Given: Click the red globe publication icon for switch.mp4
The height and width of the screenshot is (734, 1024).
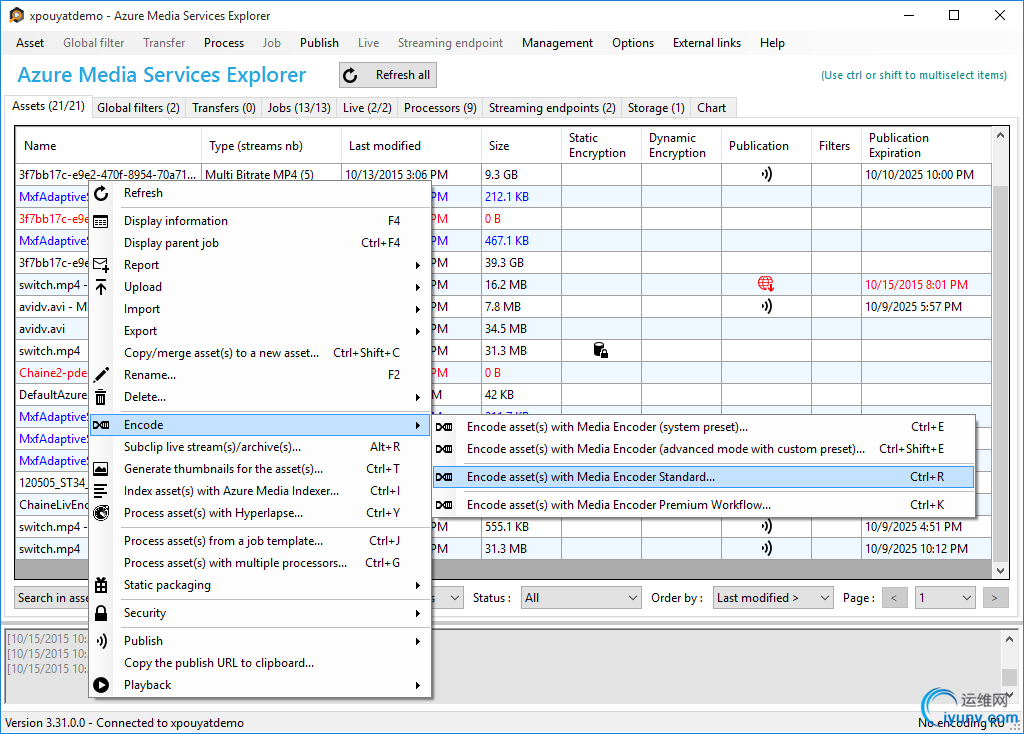Looking at the screenshot, I should click(766, 284).
